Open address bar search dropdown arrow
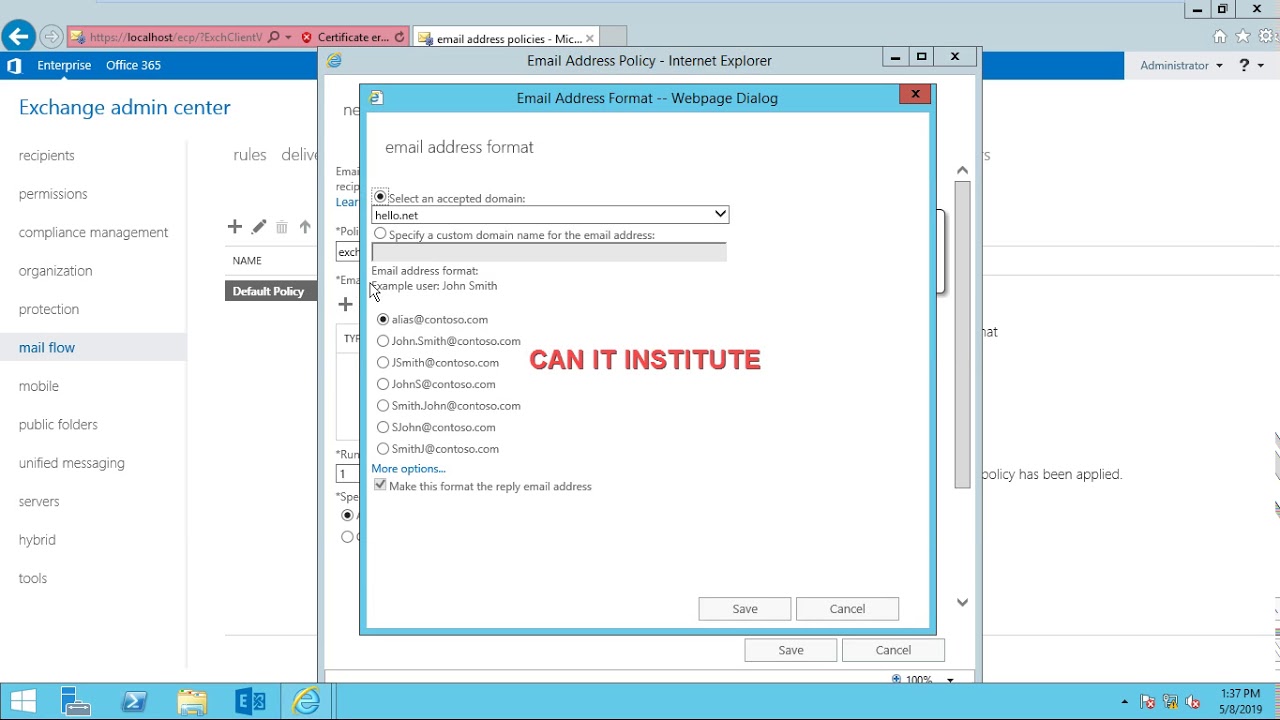The image size is (1280, 720). [x=289, y=37]
